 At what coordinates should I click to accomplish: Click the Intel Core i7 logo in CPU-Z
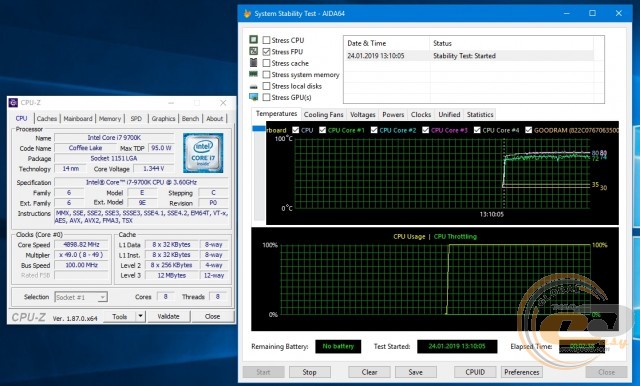(203, 153)
